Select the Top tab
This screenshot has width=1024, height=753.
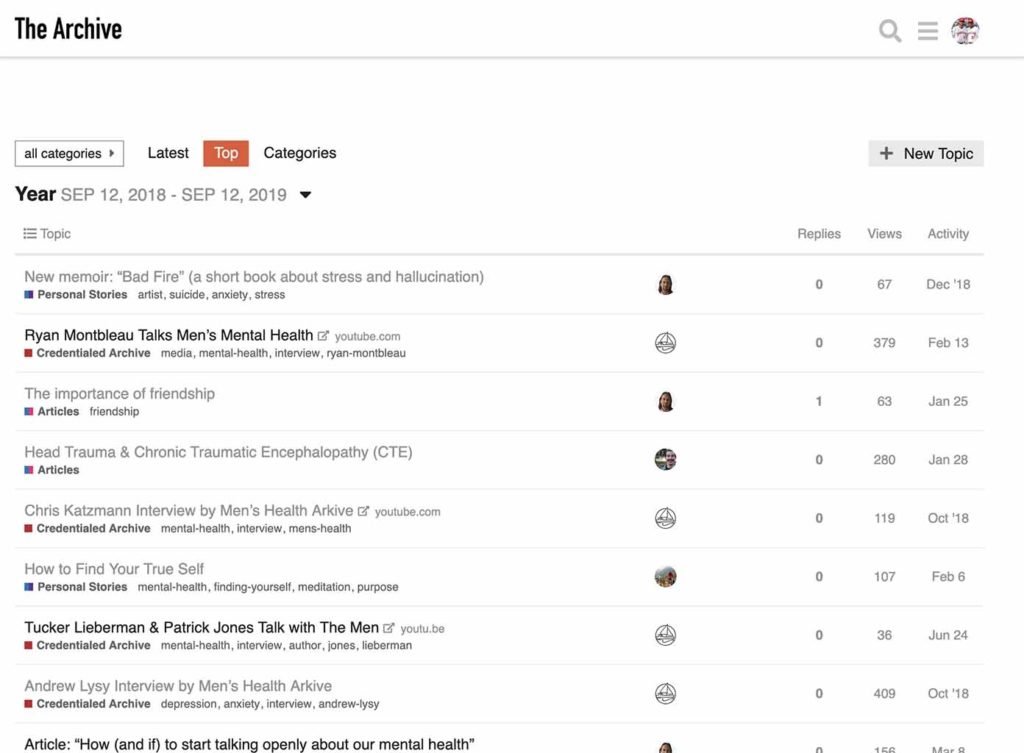[x=226, y=153]
